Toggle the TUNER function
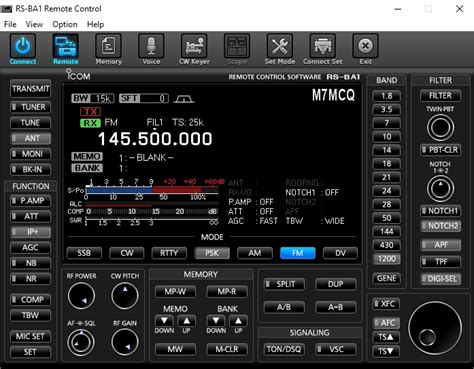This screenshot has width=474, height=369. pyautogui.click(x=30, y=107)
